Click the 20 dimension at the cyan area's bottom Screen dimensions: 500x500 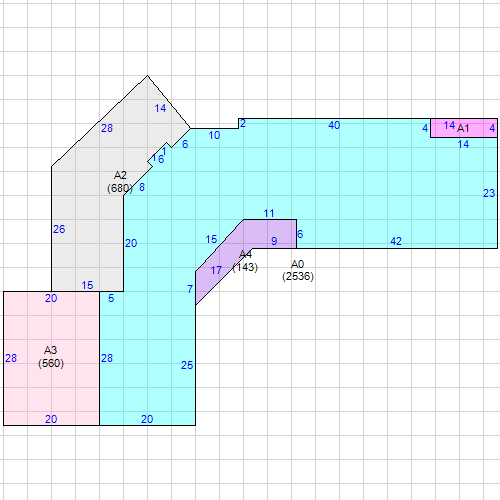tap(147, 419)
